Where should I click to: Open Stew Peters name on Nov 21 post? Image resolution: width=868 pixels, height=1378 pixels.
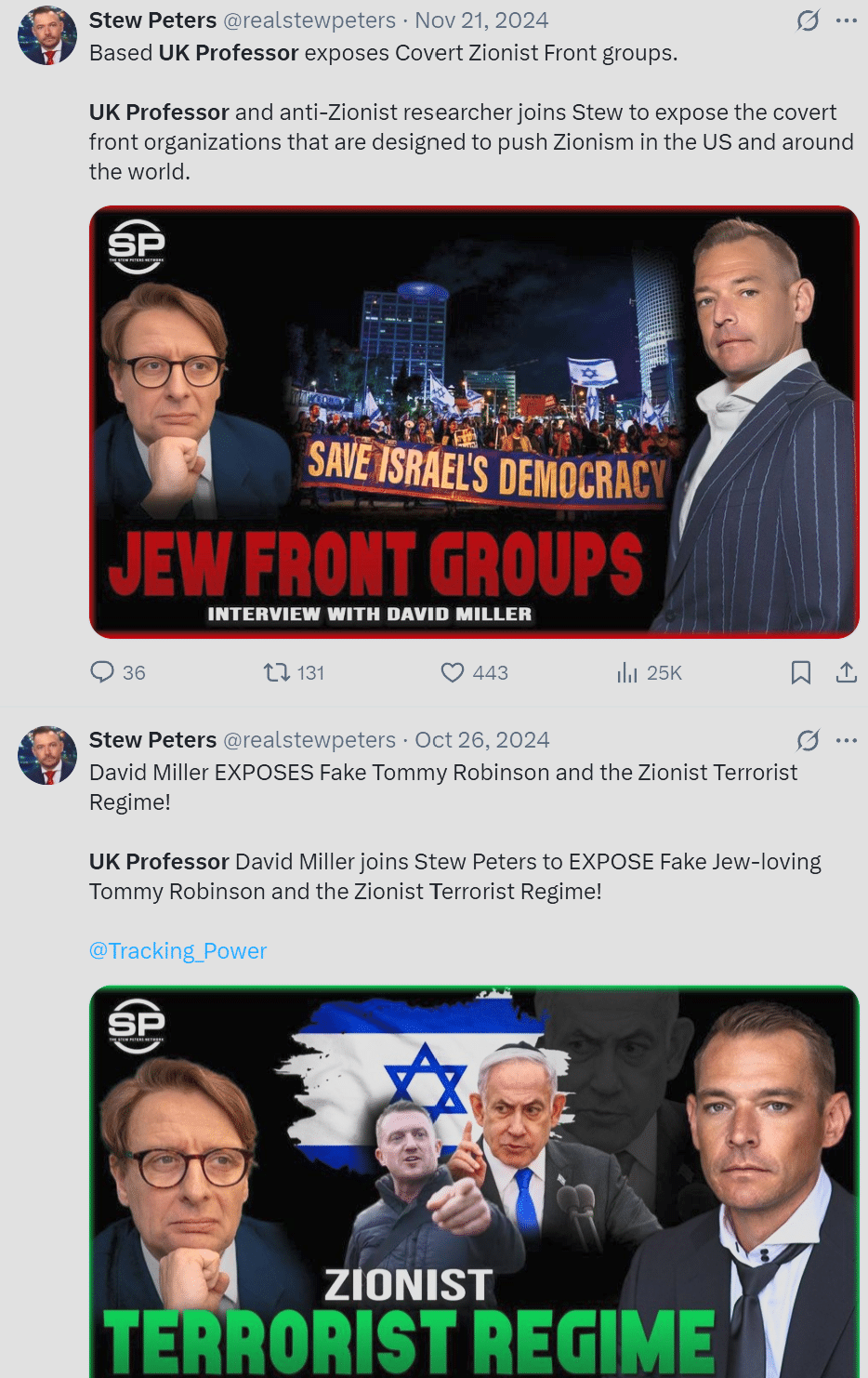click(152, 20)
